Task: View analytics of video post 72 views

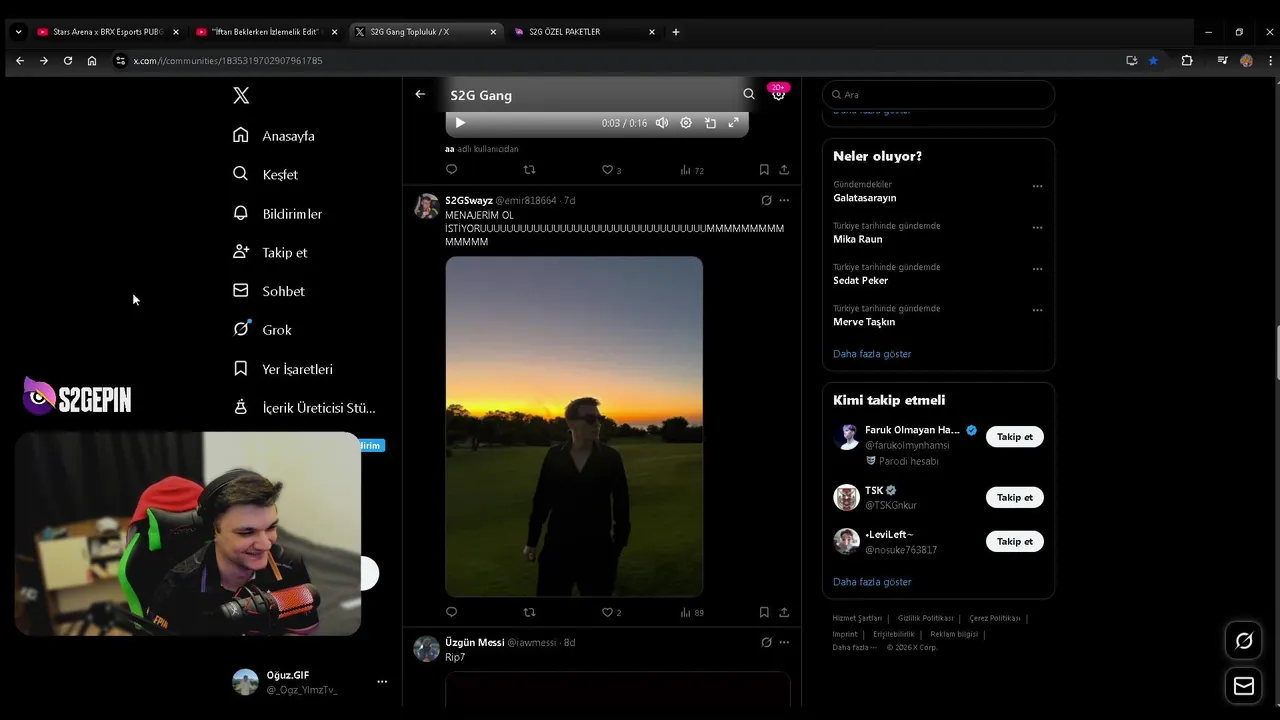Action: (x=692, y=170)
